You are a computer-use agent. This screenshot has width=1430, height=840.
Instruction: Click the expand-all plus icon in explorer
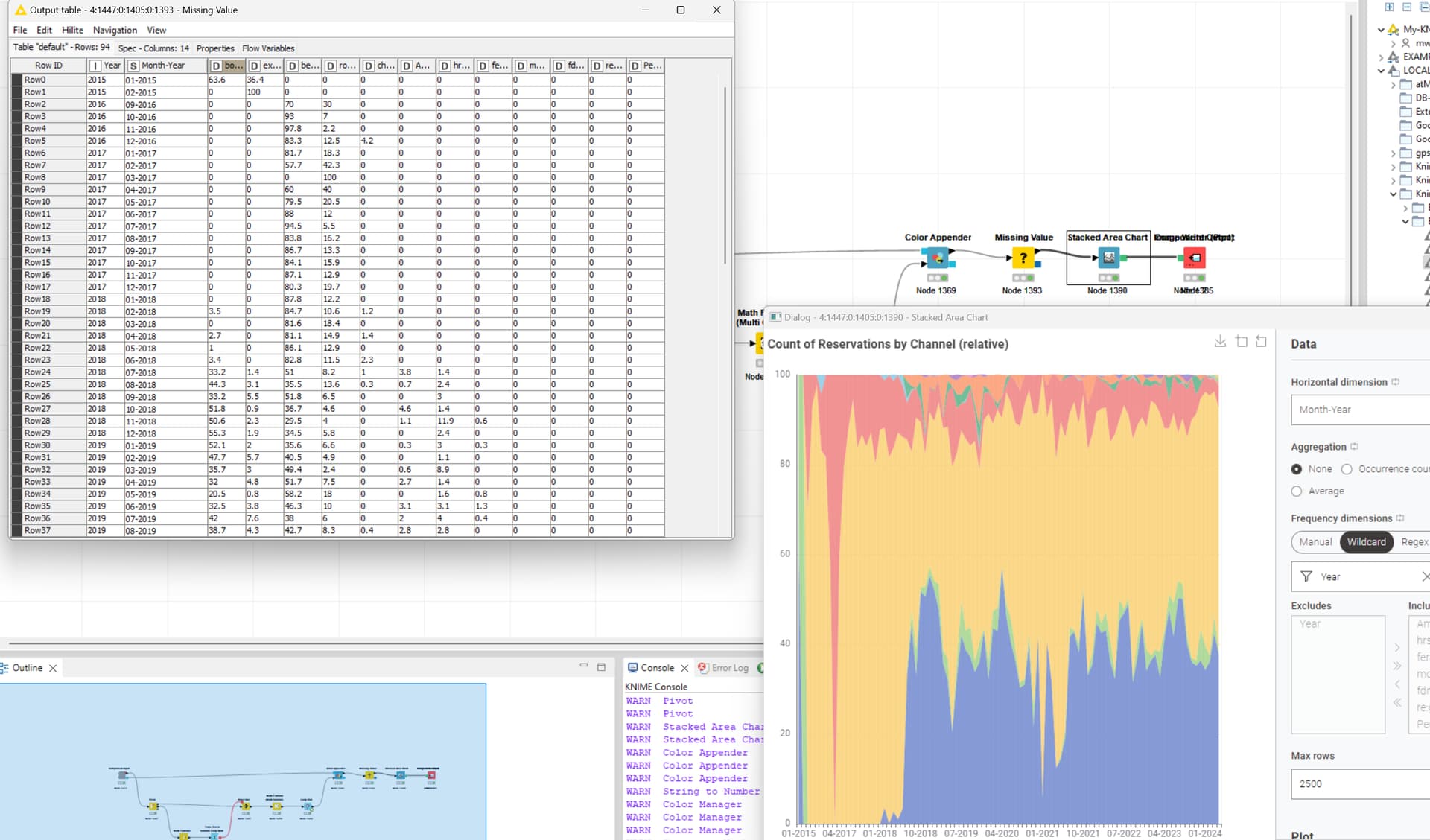(1389, 7)
